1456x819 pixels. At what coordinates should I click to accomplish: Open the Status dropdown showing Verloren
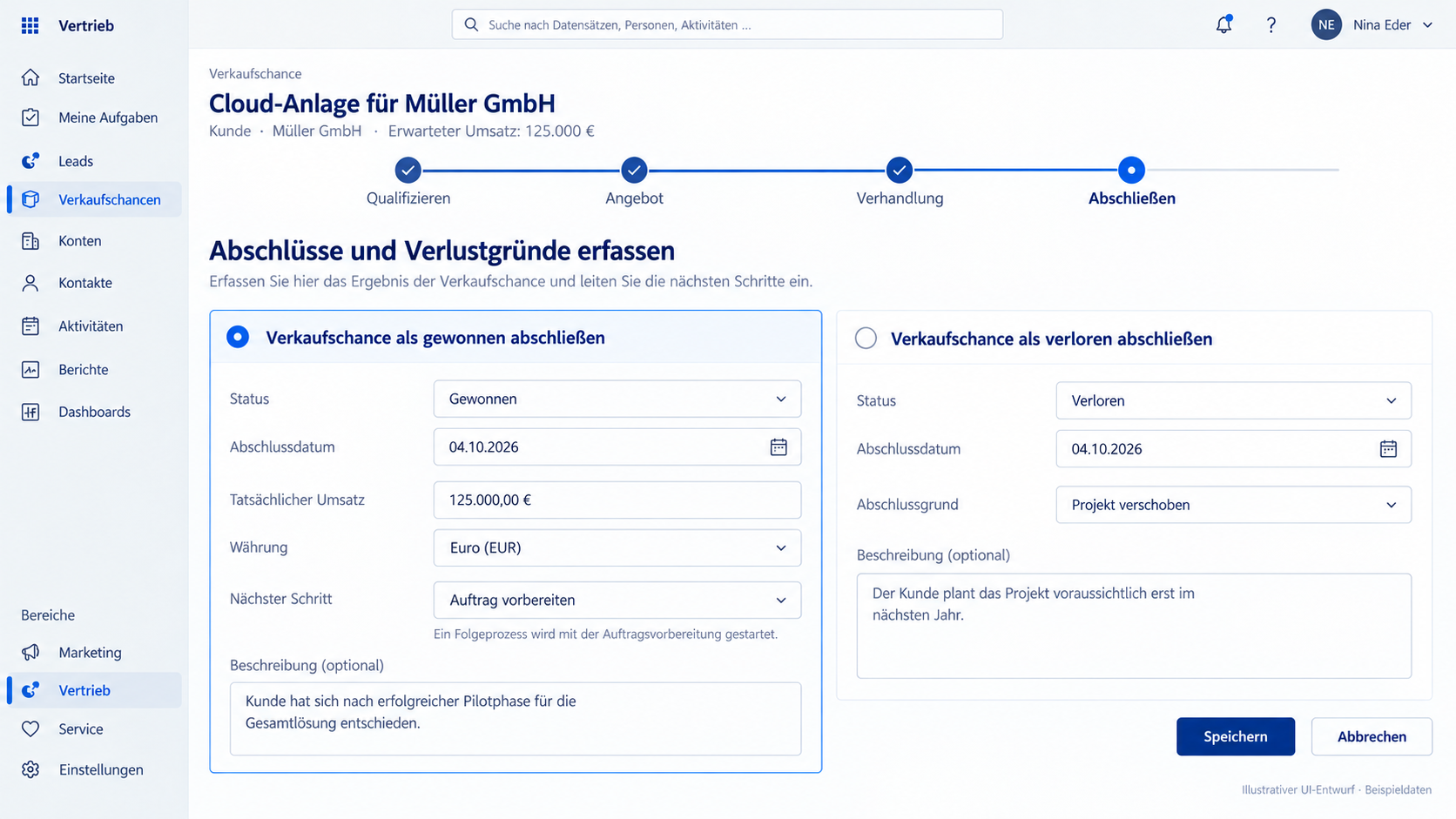tap(1233, 400)
